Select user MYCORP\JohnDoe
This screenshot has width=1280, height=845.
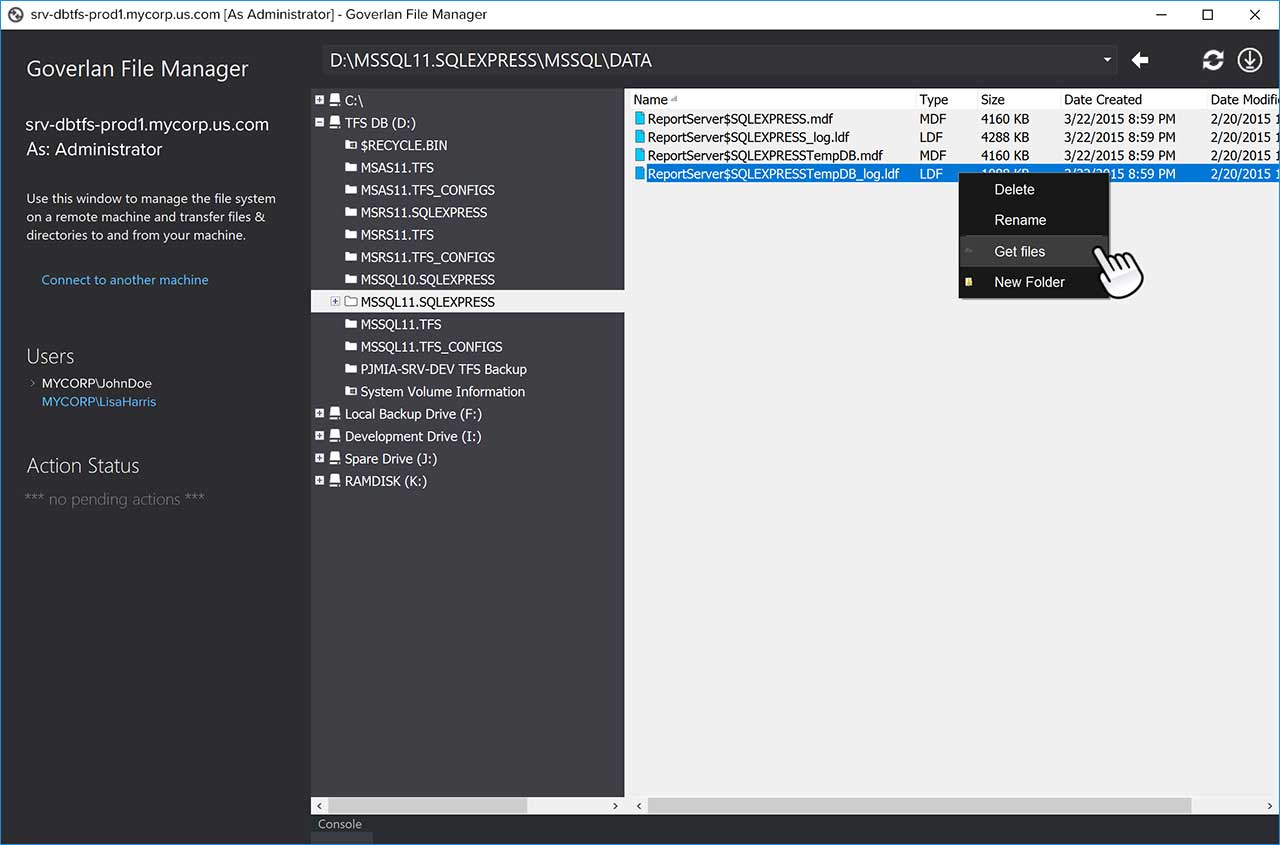pos(97,383)
